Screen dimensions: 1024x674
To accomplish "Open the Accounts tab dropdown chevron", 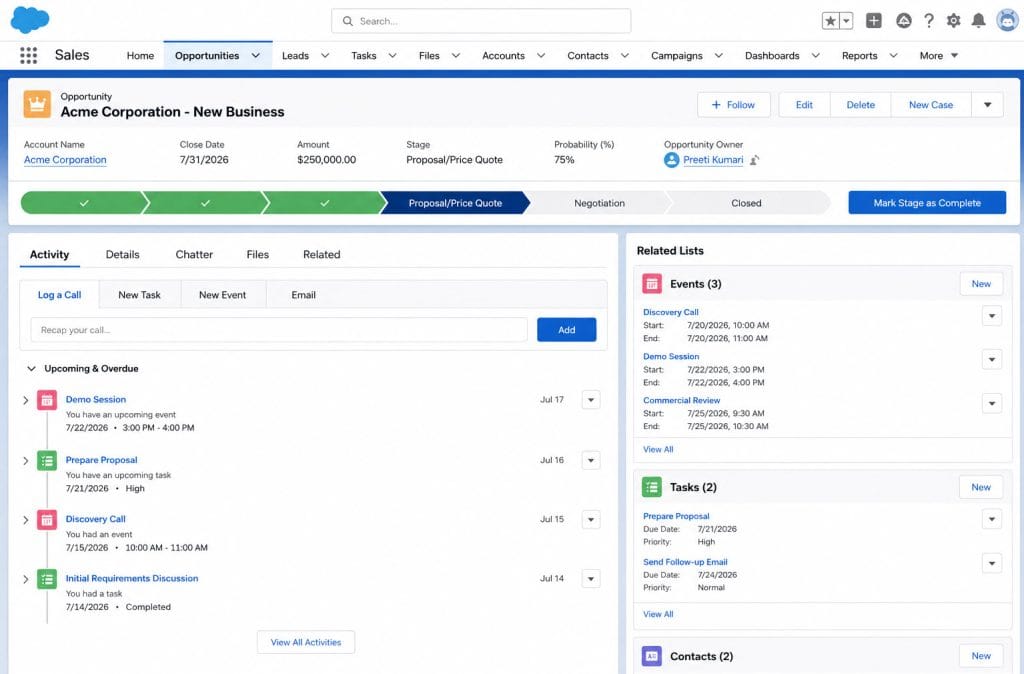I will (x=541, y=56).
